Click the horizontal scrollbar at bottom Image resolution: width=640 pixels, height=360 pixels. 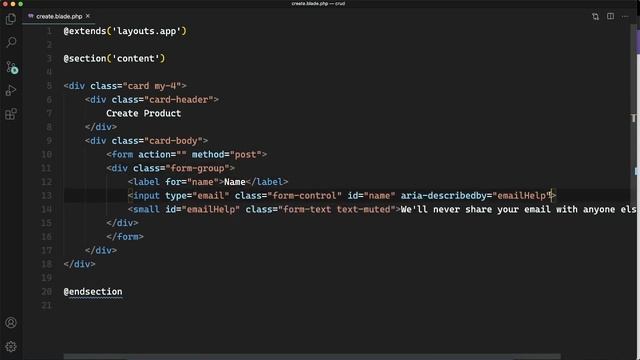(x=312, y=357)
